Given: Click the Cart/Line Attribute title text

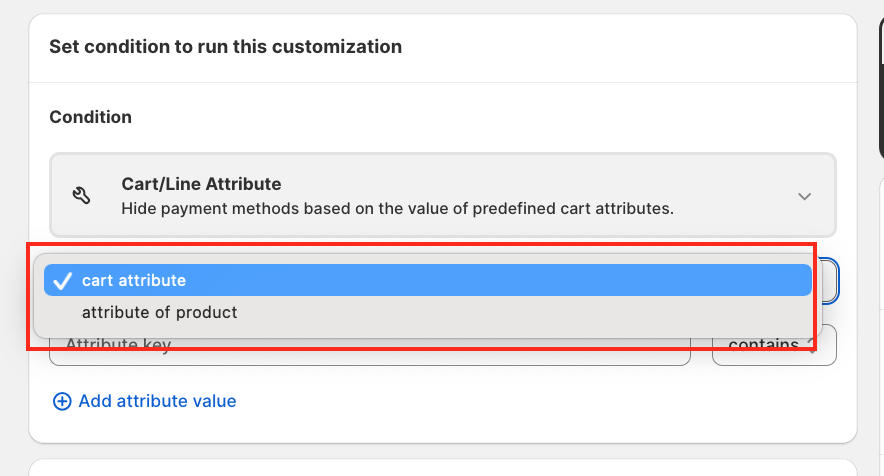Looking at the screenshot, I should tap(201, 184).
